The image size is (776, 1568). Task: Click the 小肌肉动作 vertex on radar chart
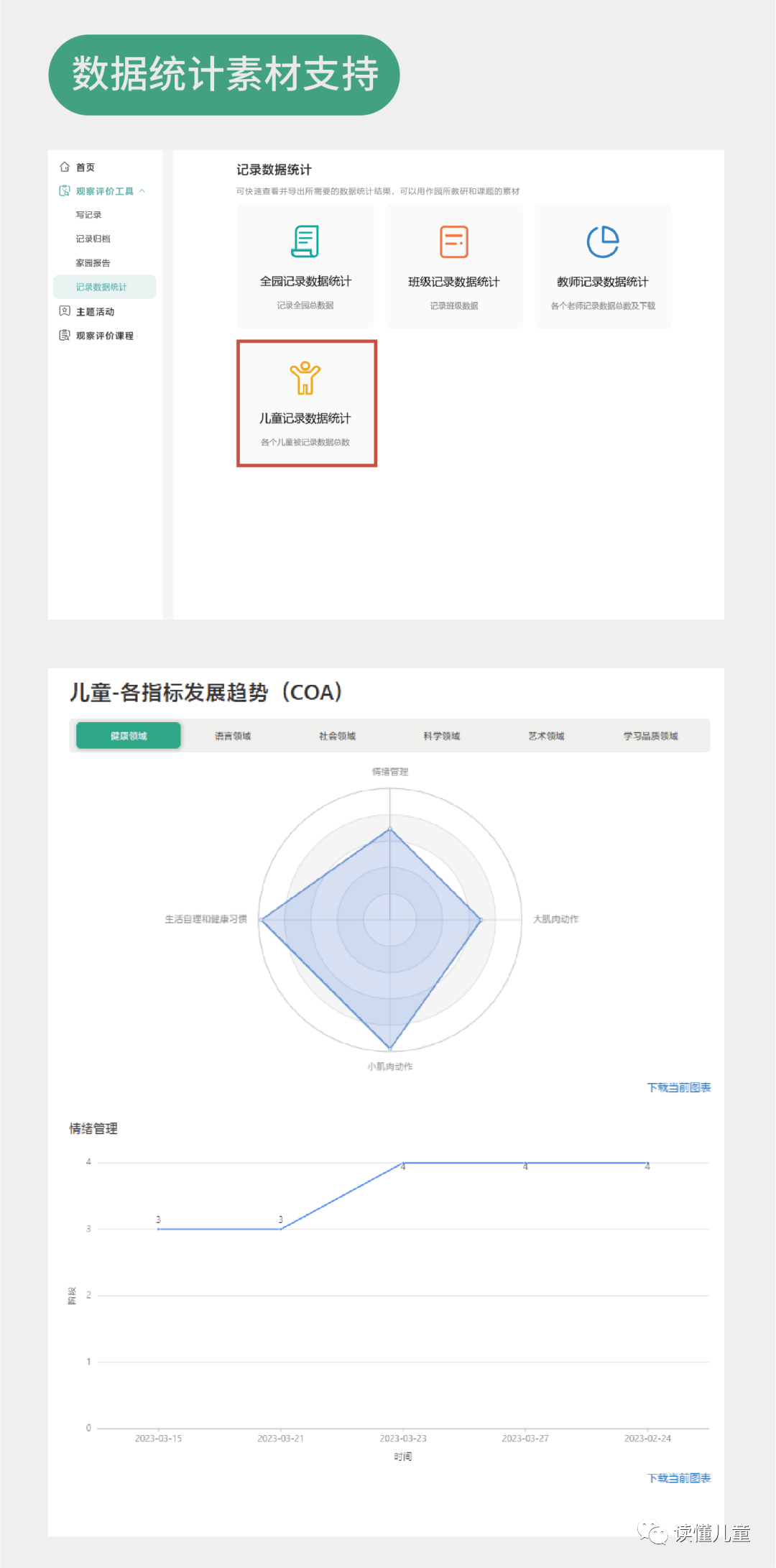pos(390,1049)
